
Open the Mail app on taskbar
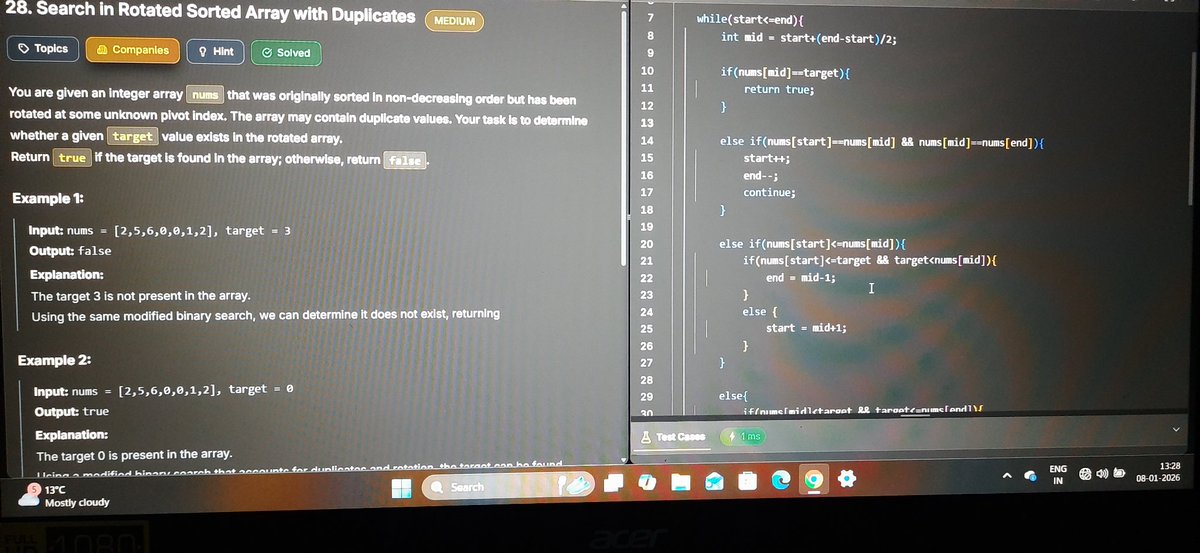coord(714,482)
